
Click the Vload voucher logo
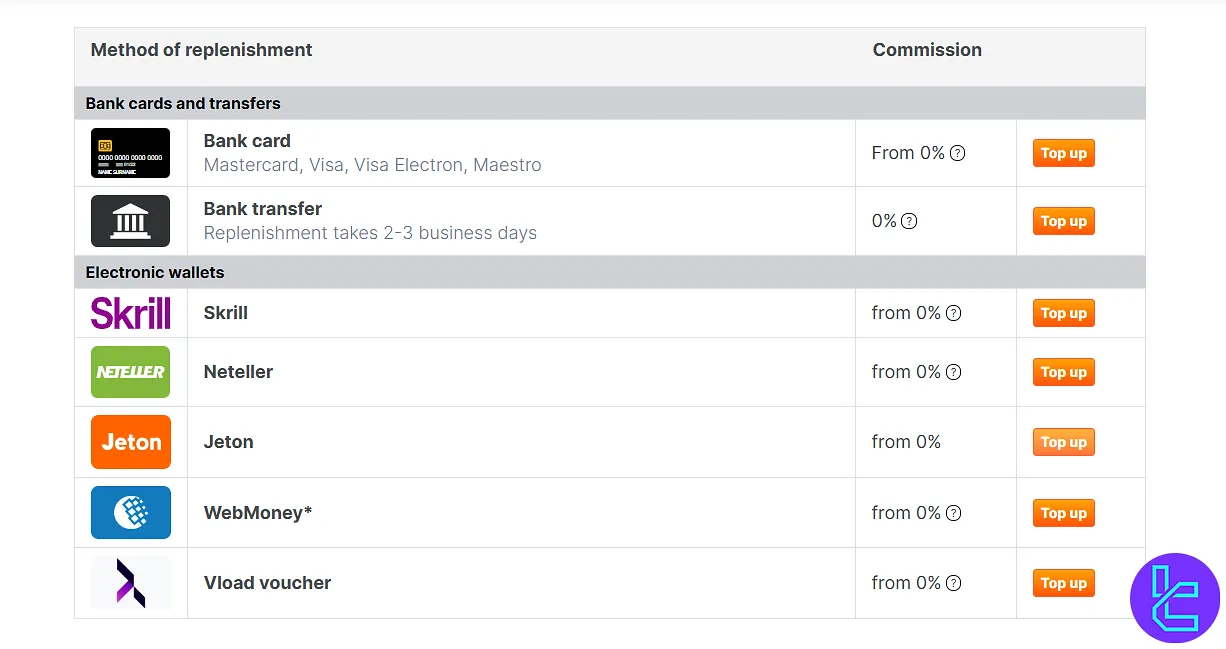pyautogui.click(x=130, y=583)
